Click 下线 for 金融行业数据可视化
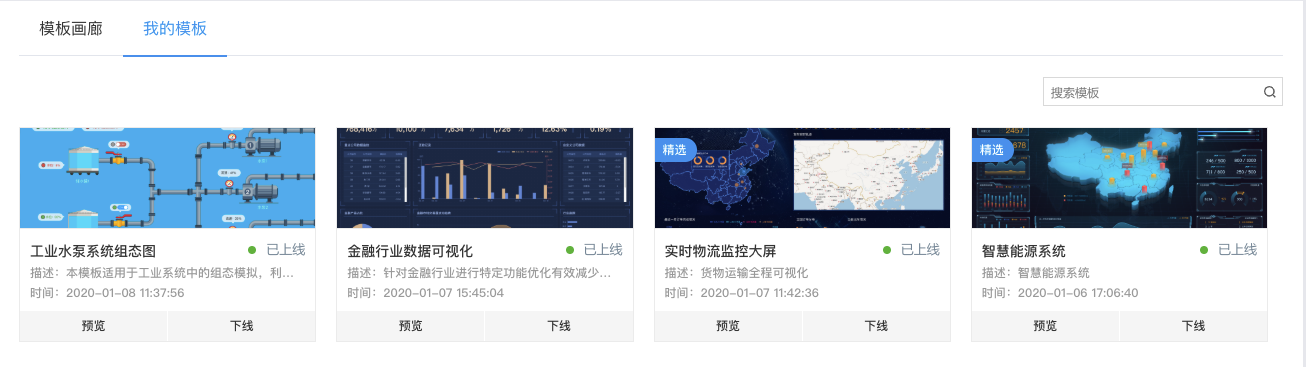This screenshot has height=367, width=1306. coord(559,326)
